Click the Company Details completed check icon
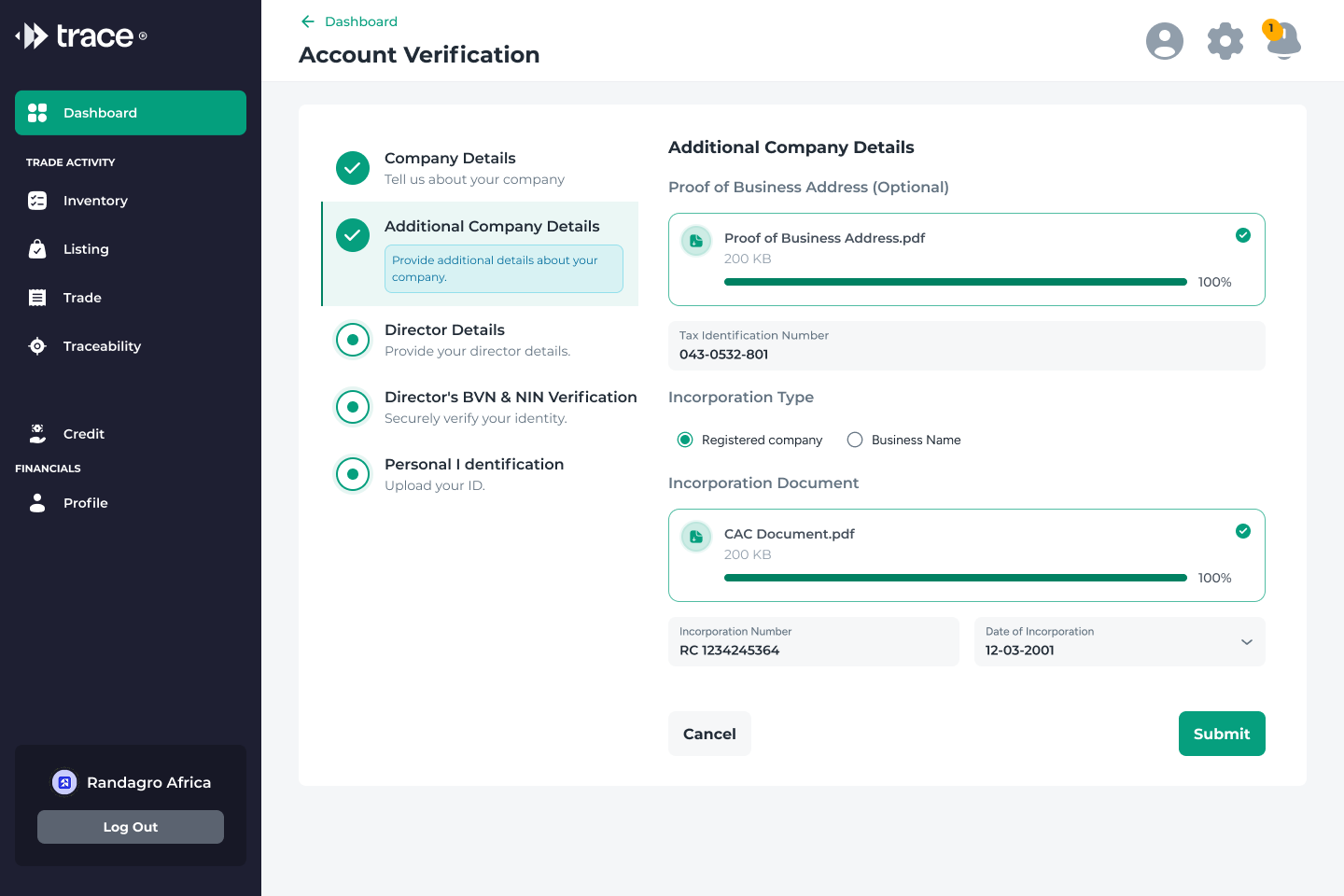Viewport: 1344px width, 896px height. click(353, 168)
